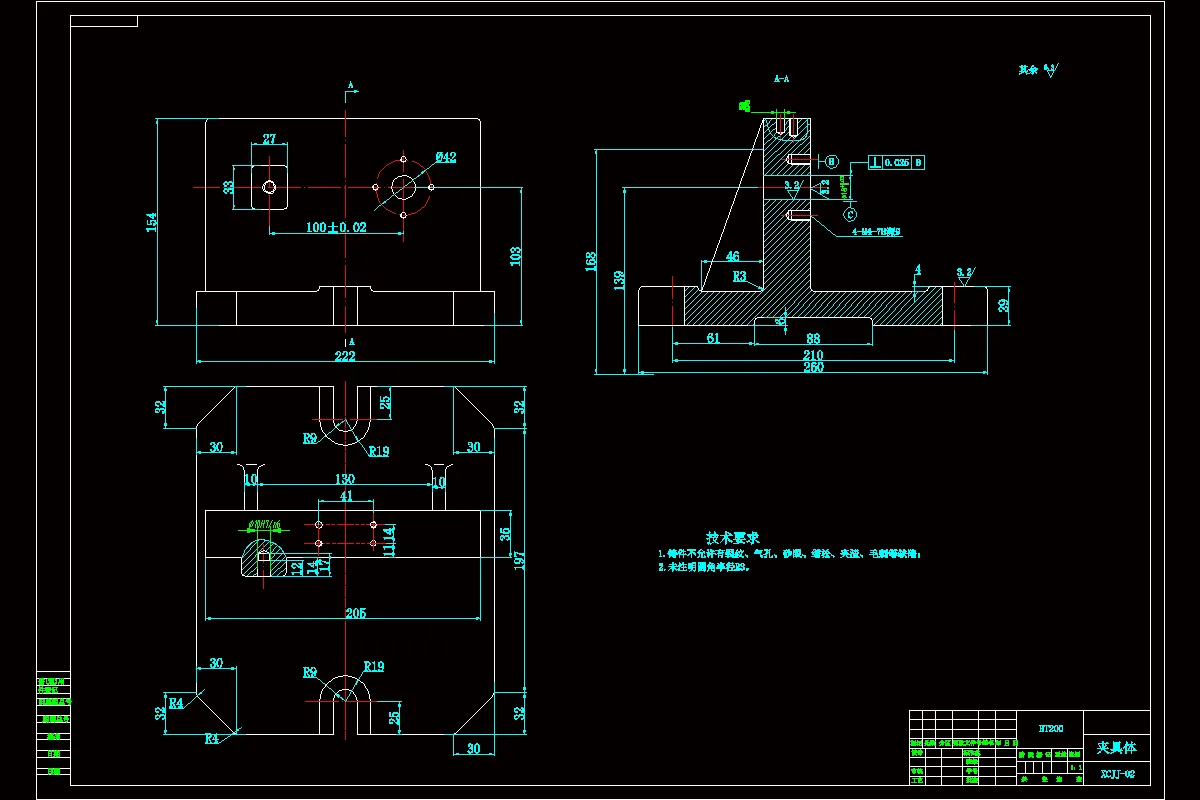This screenshot has width=1200, height=800.
Task: Select the 0.035 perpendicularity tolerance frame
Action: 895,162
